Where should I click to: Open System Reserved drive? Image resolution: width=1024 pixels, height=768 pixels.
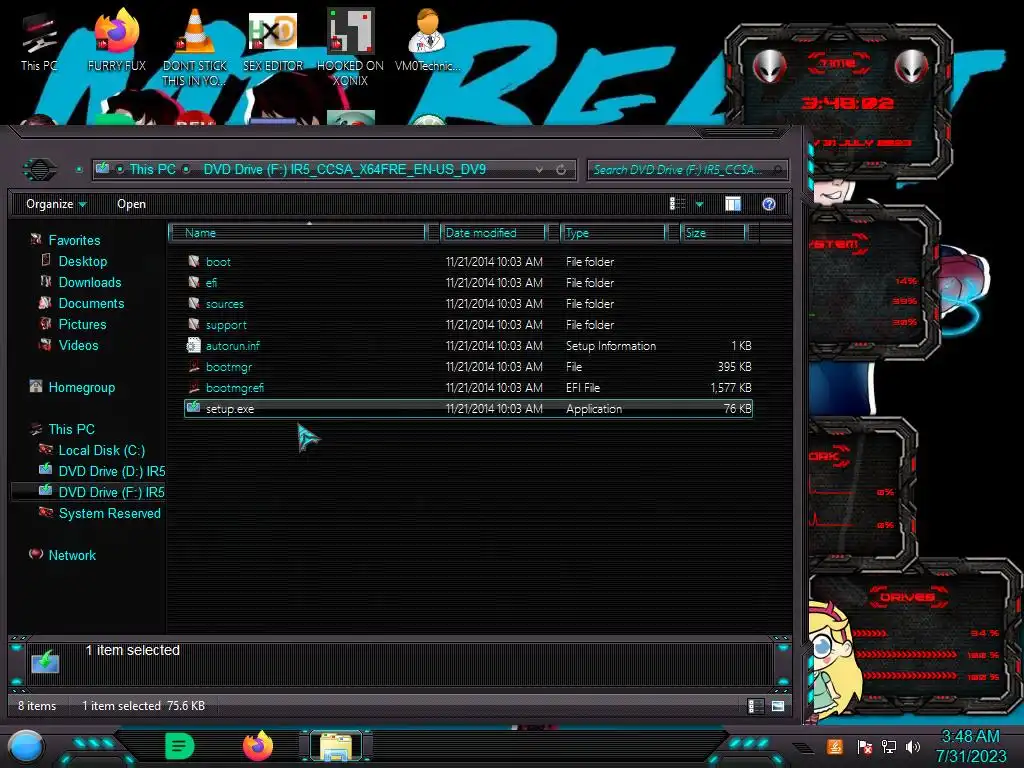click(x=109, y=513)
